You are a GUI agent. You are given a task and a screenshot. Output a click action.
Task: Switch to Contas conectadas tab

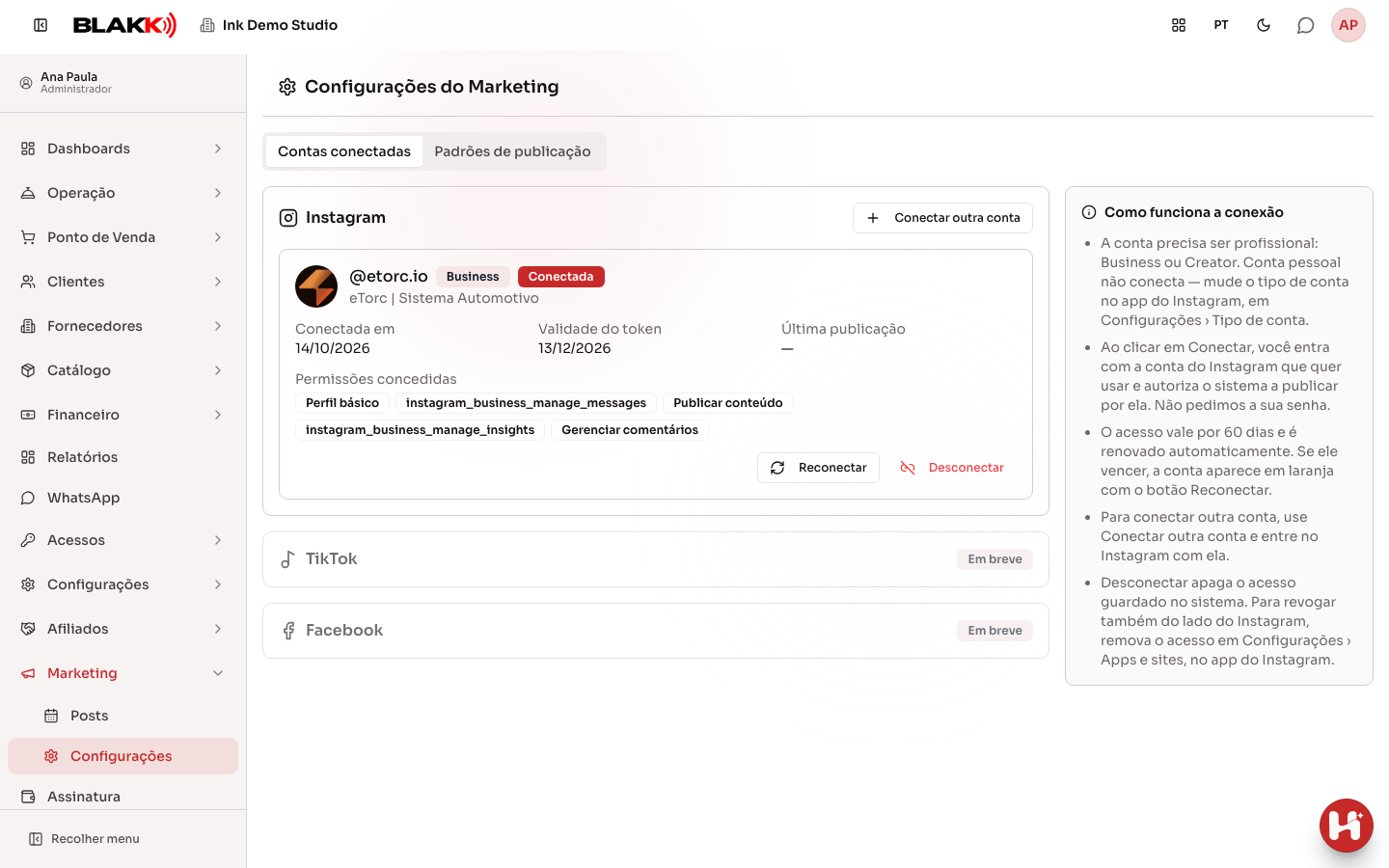coord(344,151)
